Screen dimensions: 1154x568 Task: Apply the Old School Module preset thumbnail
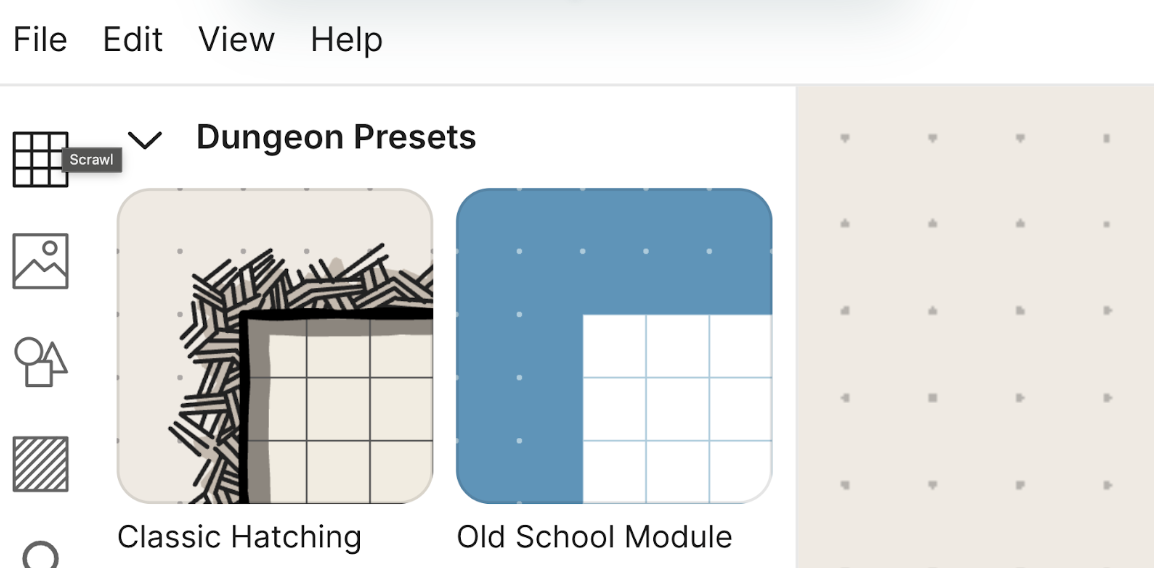pyautogui.click(x=614, y=345)
